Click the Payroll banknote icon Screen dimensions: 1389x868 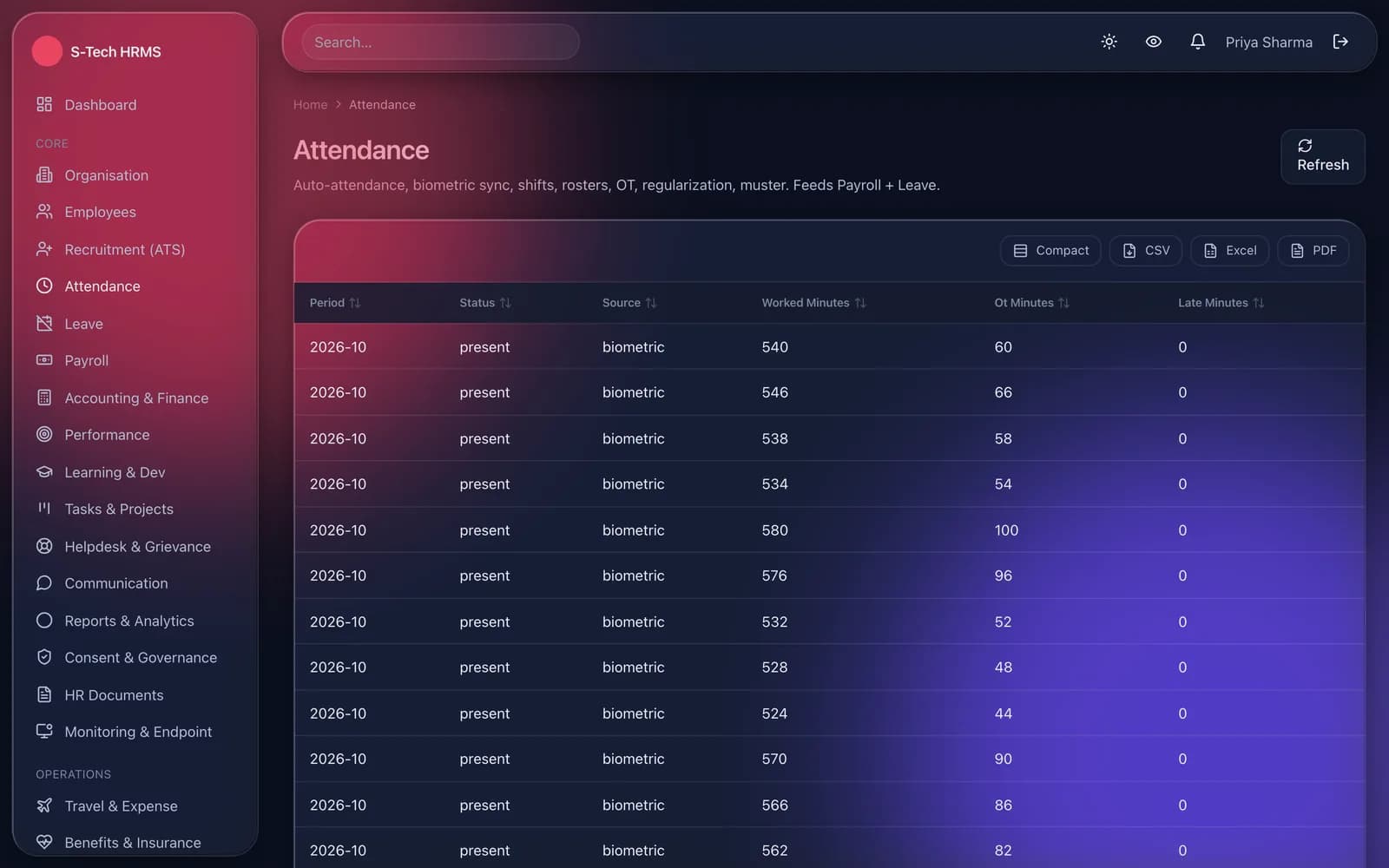[x=44, y=360]
